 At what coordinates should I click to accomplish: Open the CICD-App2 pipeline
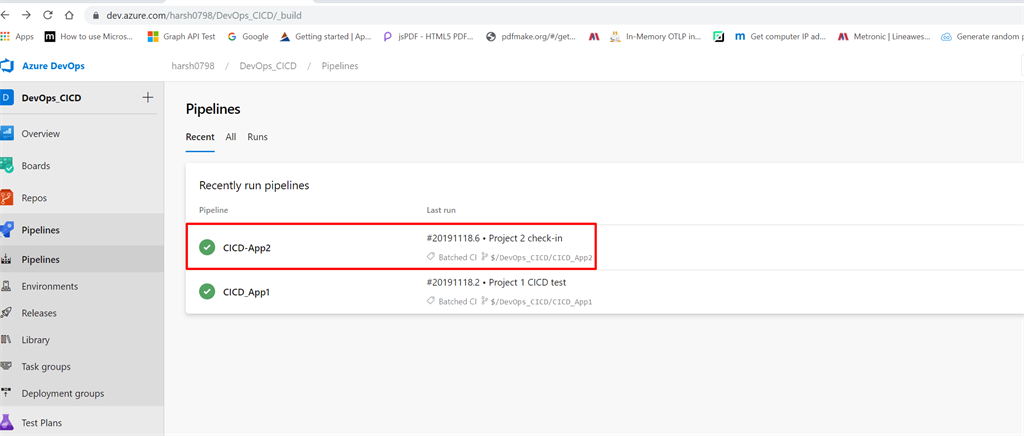(x=246, y=247)
